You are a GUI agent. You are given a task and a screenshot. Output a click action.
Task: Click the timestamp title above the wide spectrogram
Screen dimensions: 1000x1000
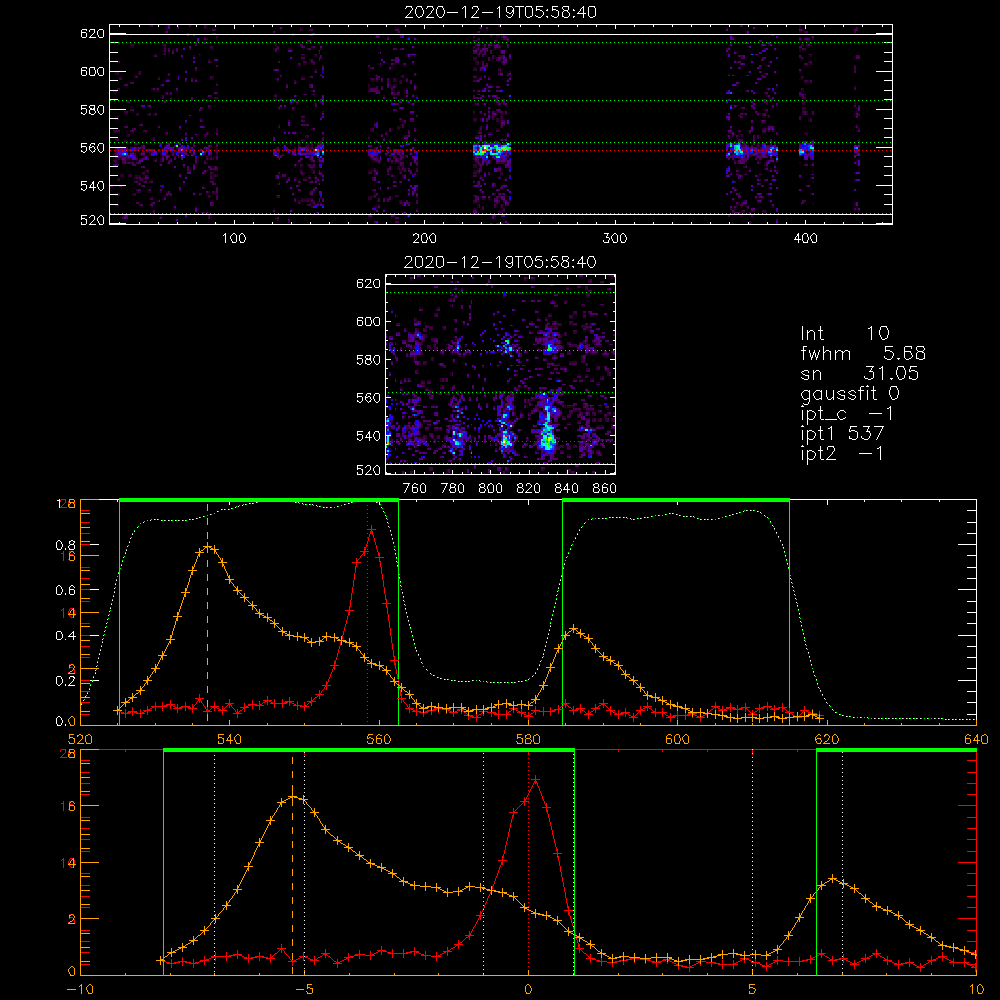coord(501,12)
